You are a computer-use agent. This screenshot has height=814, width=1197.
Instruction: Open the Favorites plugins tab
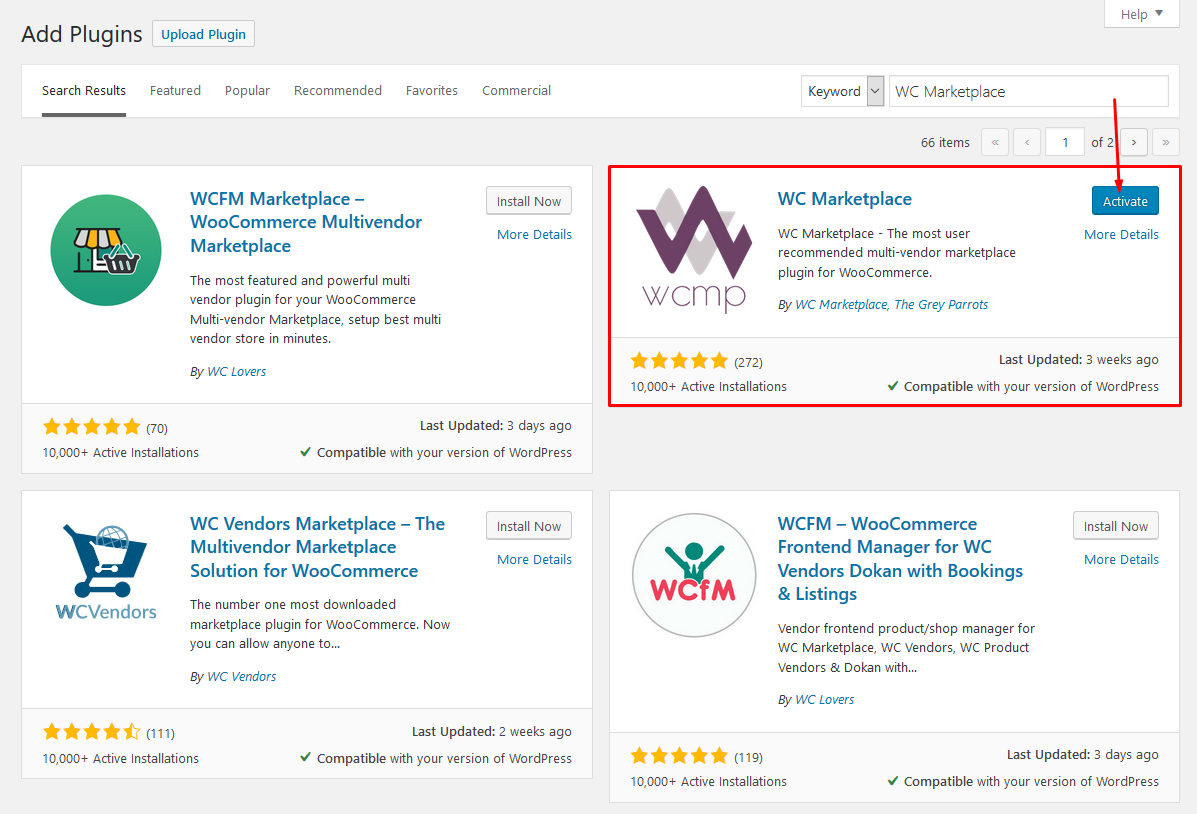(x=432, y=91)
